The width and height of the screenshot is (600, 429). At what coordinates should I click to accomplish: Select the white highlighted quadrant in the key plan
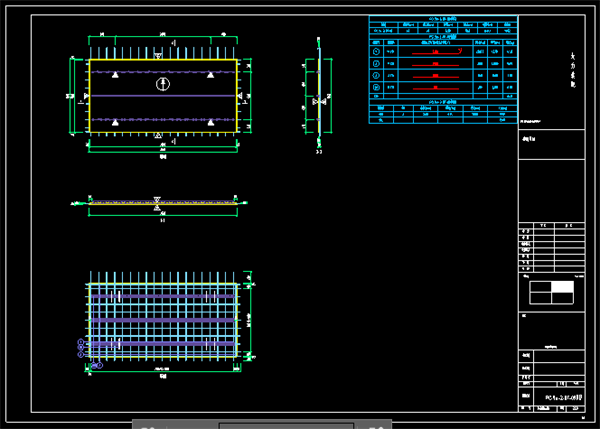pos(562,287)
